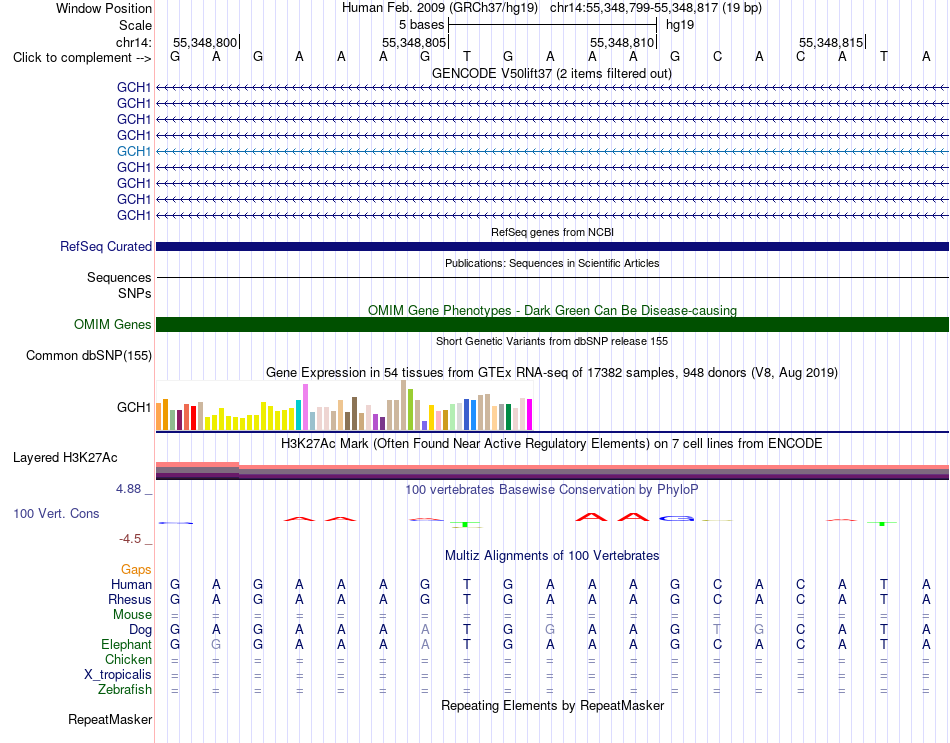Click the cyan bar in GTEx chart
950x743 pixels.
tap(298, 415)
